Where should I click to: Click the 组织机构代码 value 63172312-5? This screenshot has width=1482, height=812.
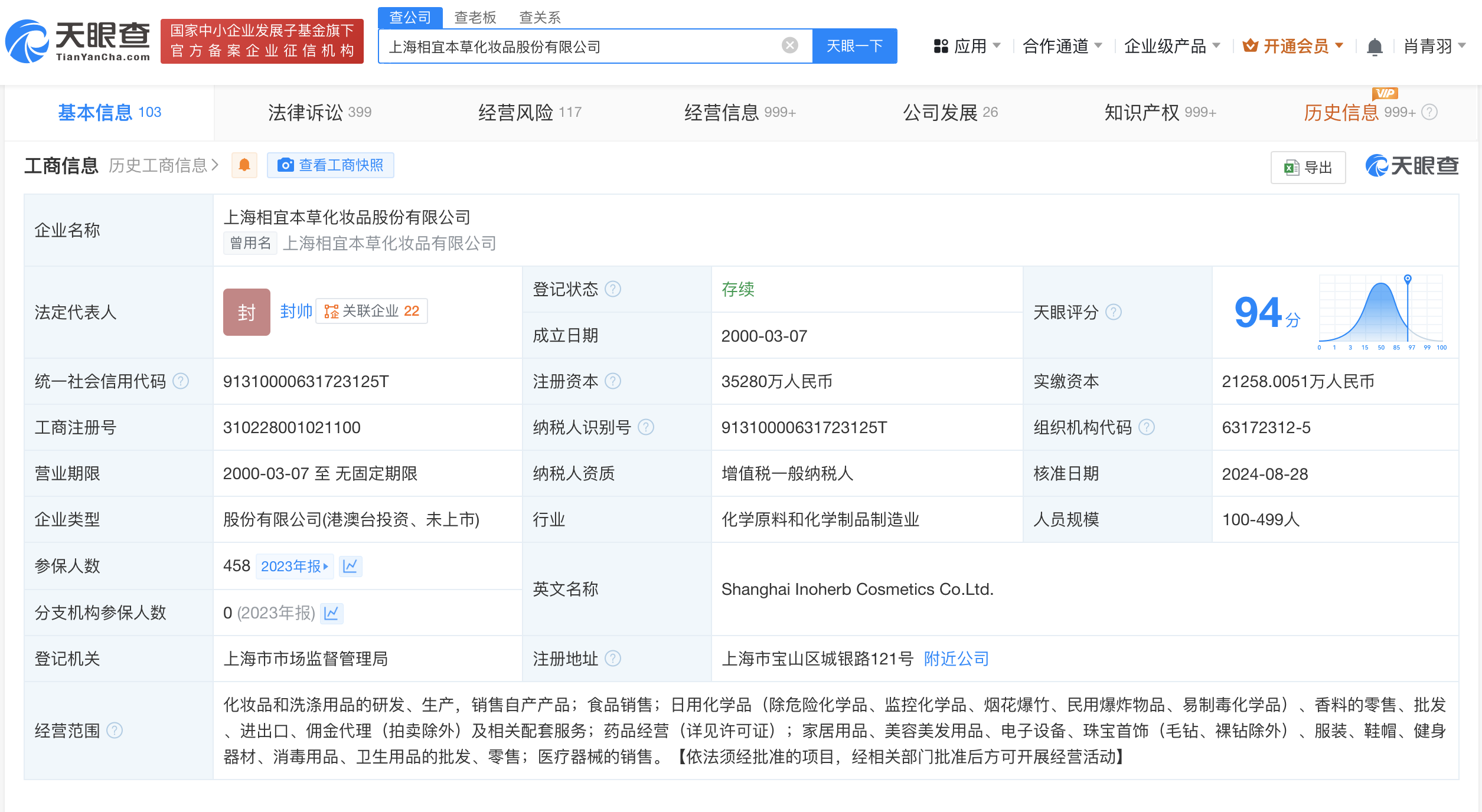1266,427
